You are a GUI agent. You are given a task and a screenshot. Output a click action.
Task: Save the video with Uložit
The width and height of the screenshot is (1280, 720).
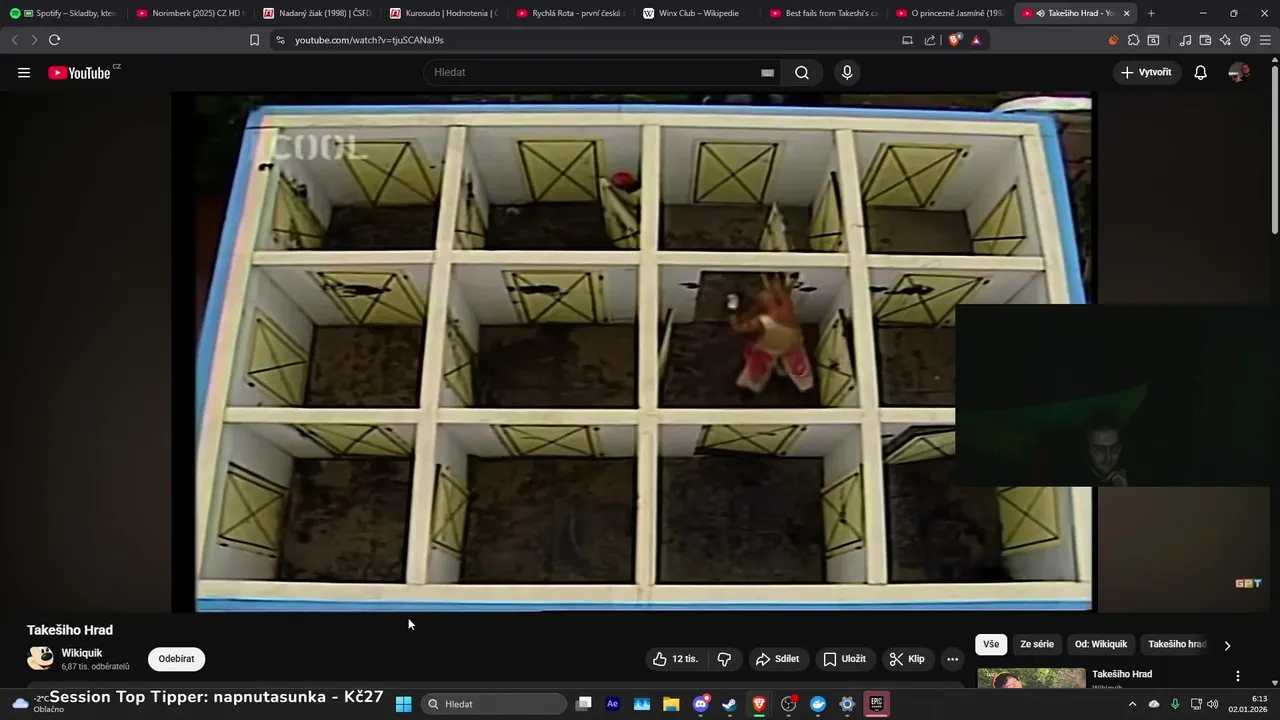pos(845,659)
